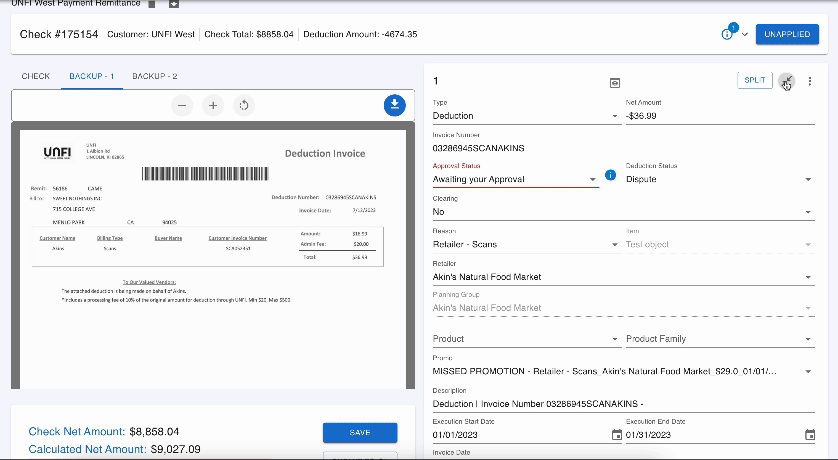Click the UNFI West Payment Remittance title

tap(75, 3)
